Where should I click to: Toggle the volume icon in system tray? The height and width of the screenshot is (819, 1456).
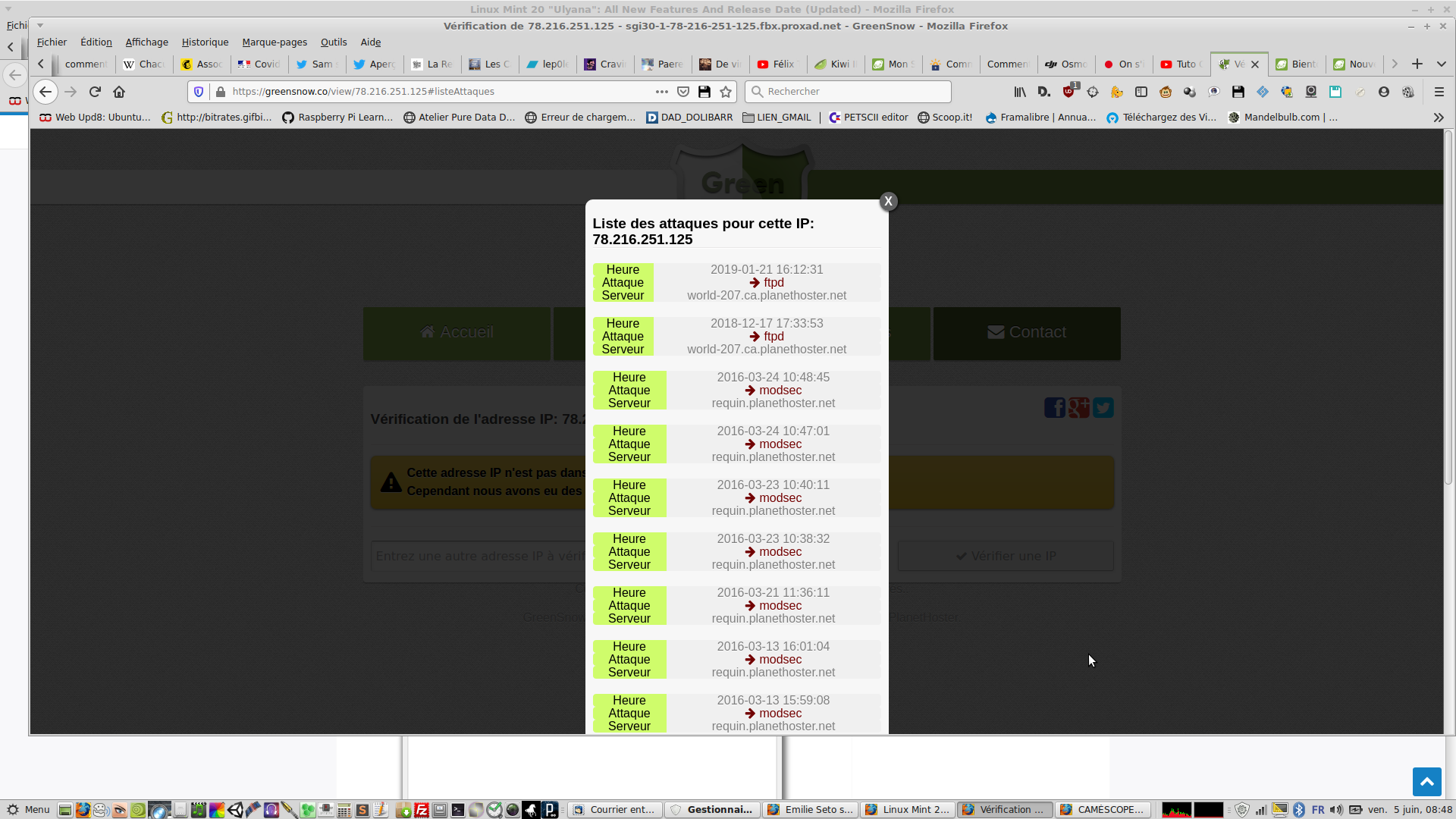tap(1336, 810)
